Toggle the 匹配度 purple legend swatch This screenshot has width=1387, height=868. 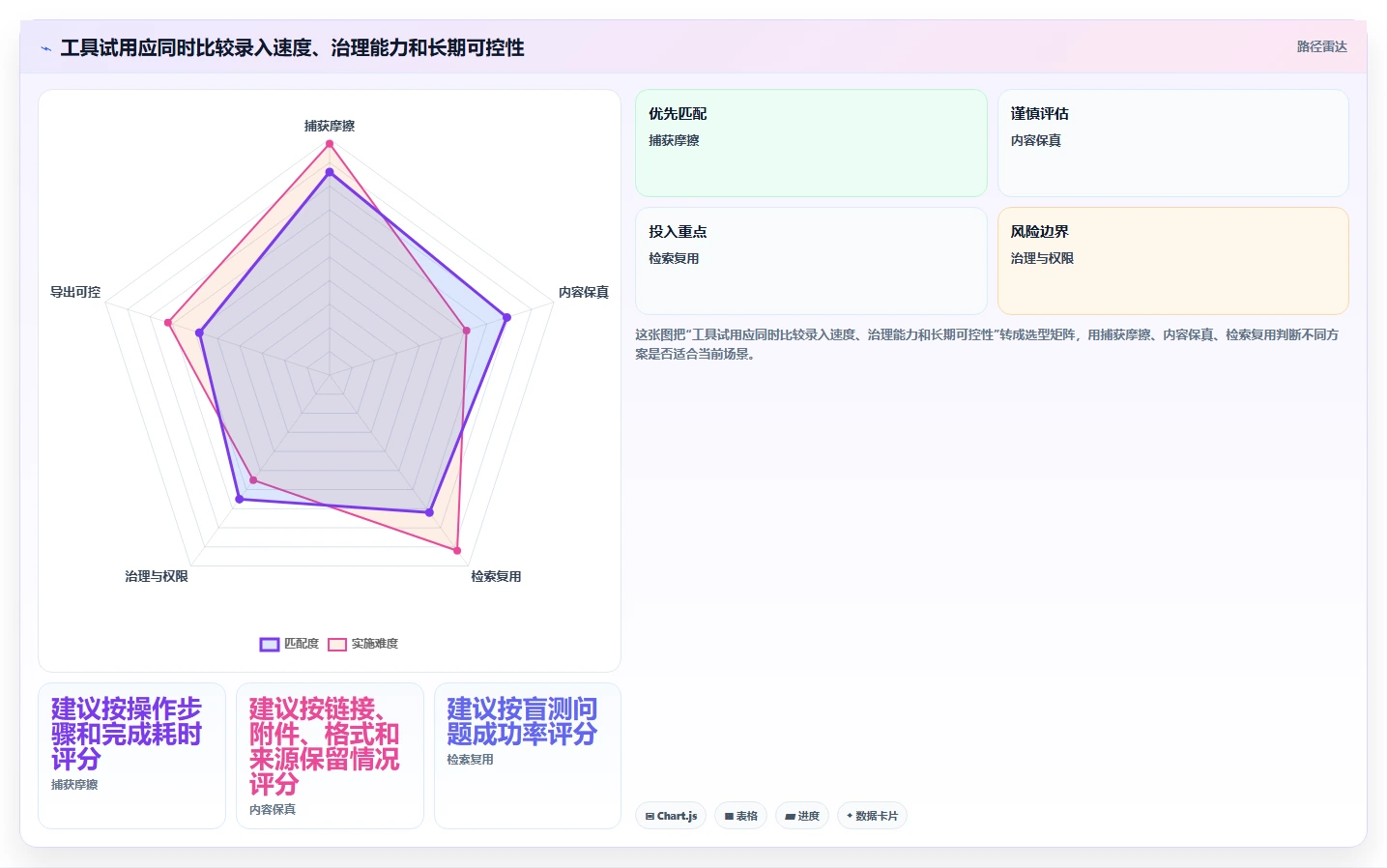point(270,645)
